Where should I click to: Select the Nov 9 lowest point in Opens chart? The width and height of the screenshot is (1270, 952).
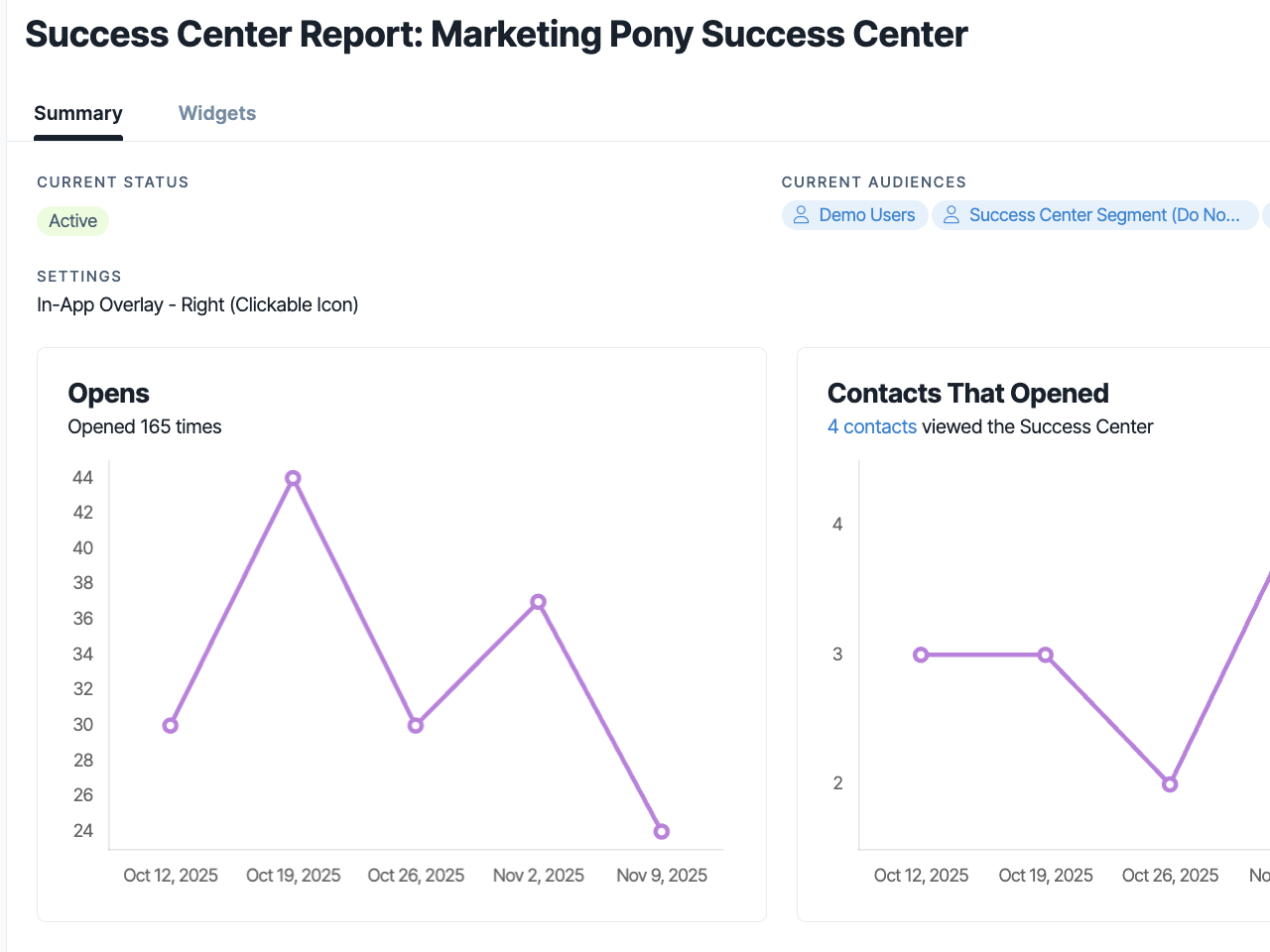tap(662, 831)
